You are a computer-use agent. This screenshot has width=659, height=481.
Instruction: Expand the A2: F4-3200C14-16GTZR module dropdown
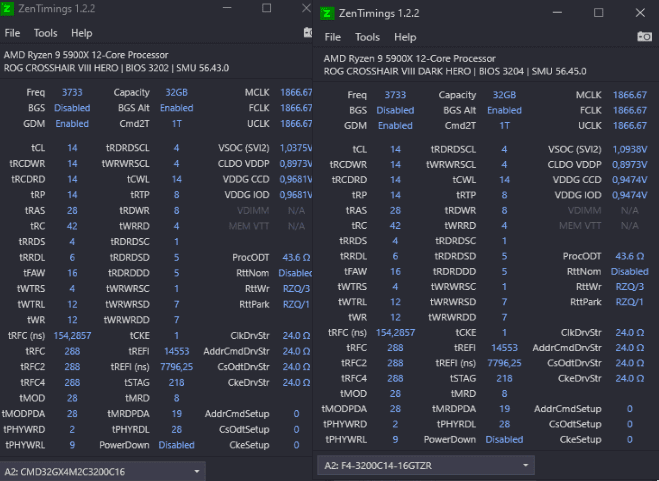pos(426,465)
